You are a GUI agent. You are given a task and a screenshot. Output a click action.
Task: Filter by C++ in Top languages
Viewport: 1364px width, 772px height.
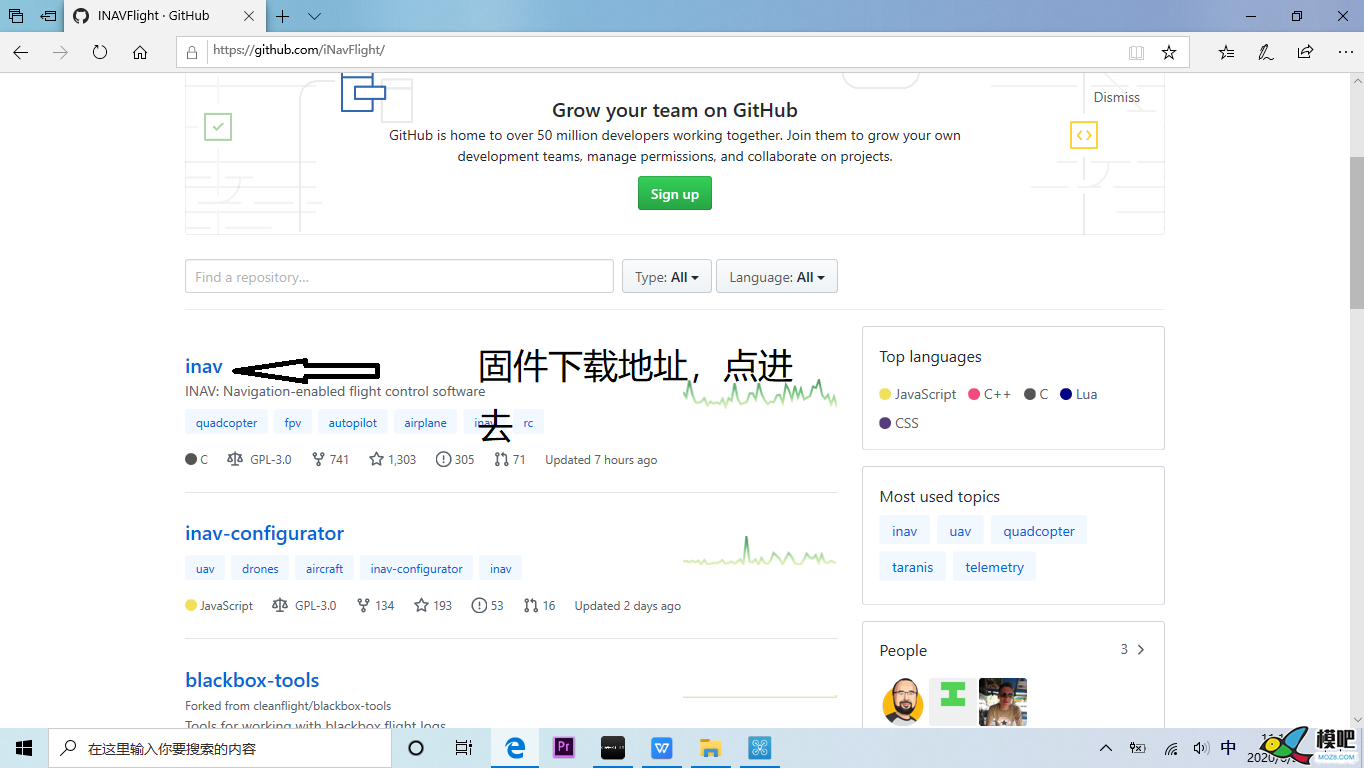[x=989, y=394]
